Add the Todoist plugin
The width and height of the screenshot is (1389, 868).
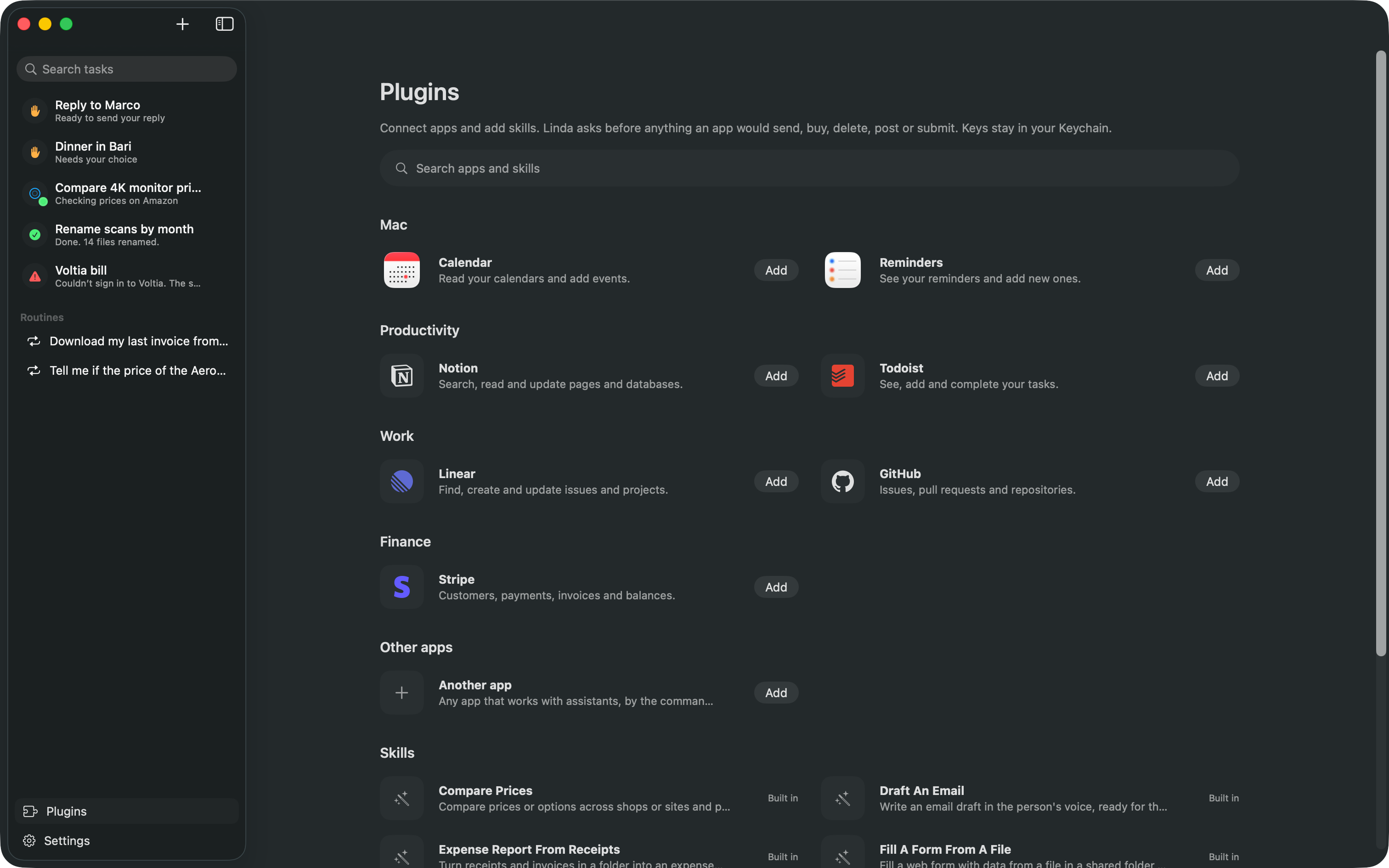click(1217, 376)
